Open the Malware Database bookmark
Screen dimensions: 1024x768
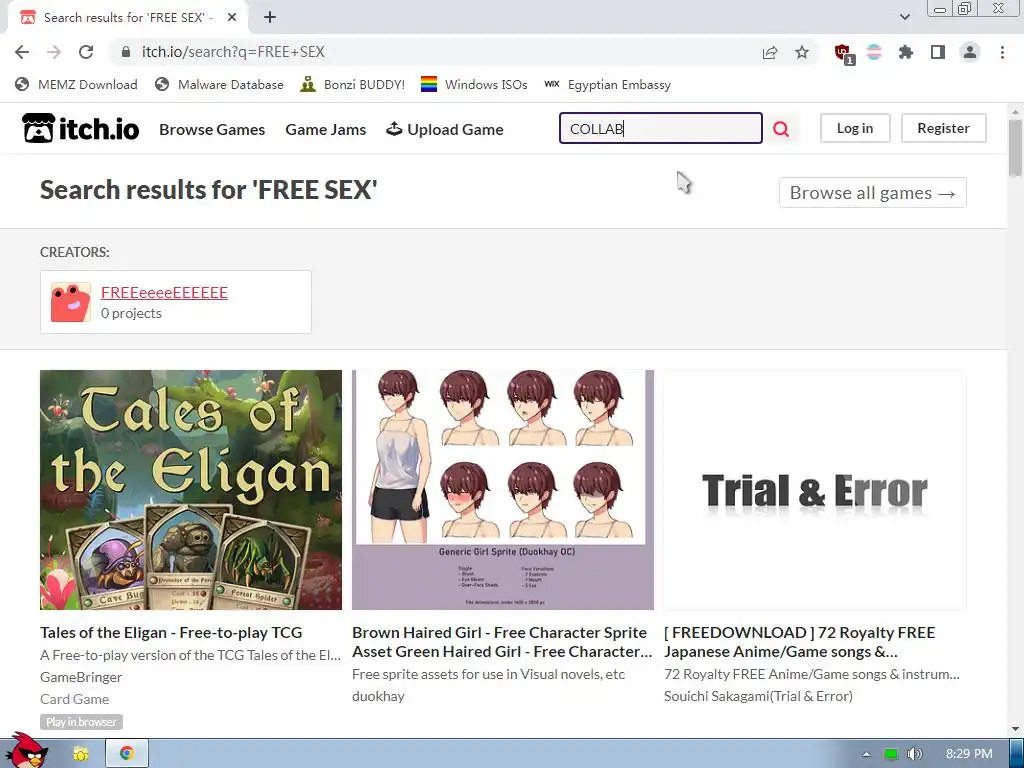[x=219, y=85]
